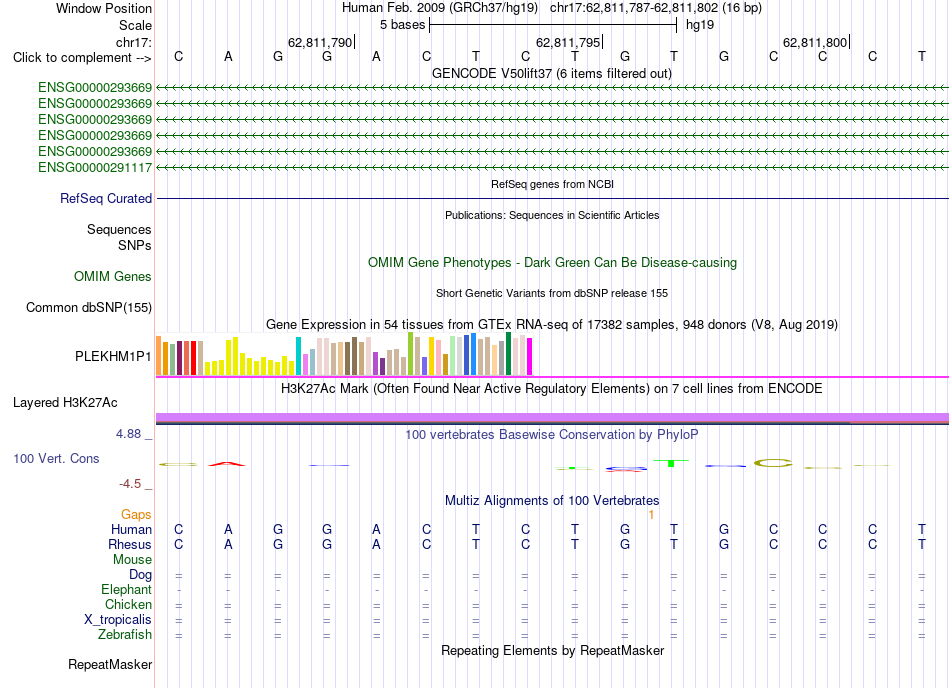The height and width of the screenshot is (688, 950).
Task: Open the OMIM Genes track label
Action: (x=113, y=277)
